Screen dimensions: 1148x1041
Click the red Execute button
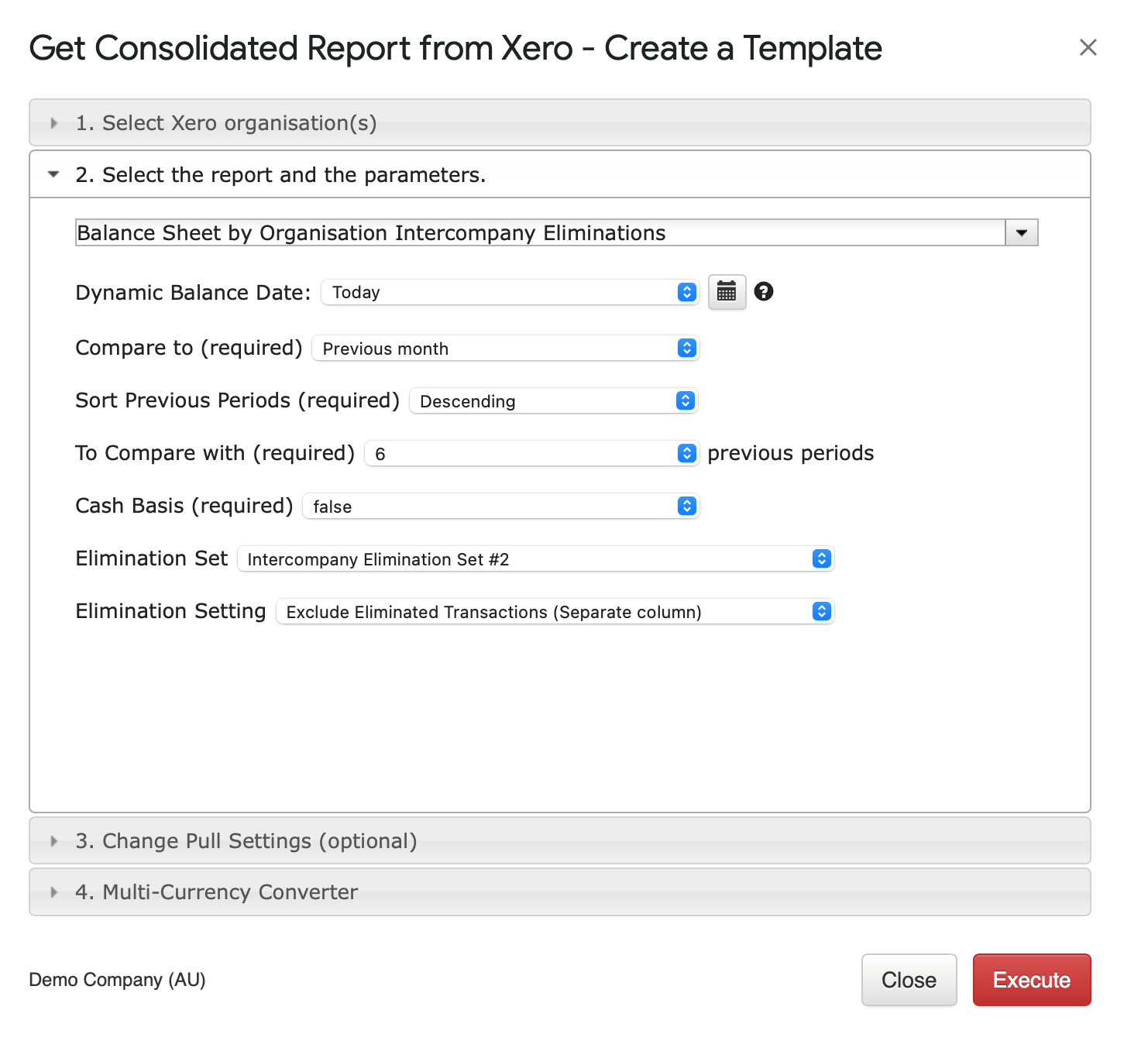pos(1032,980)
